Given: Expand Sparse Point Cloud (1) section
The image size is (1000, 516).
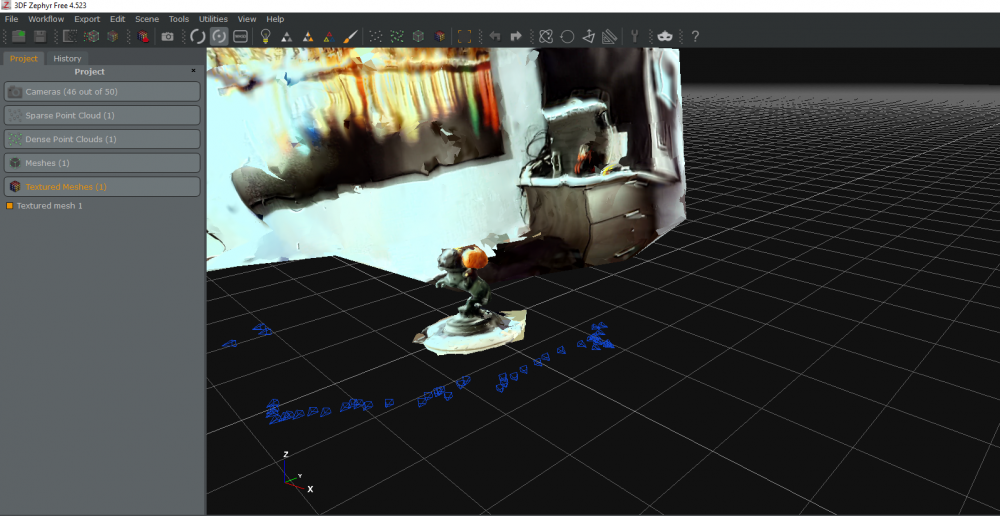Looking at the screenshot, I should [x=102, y=115].
